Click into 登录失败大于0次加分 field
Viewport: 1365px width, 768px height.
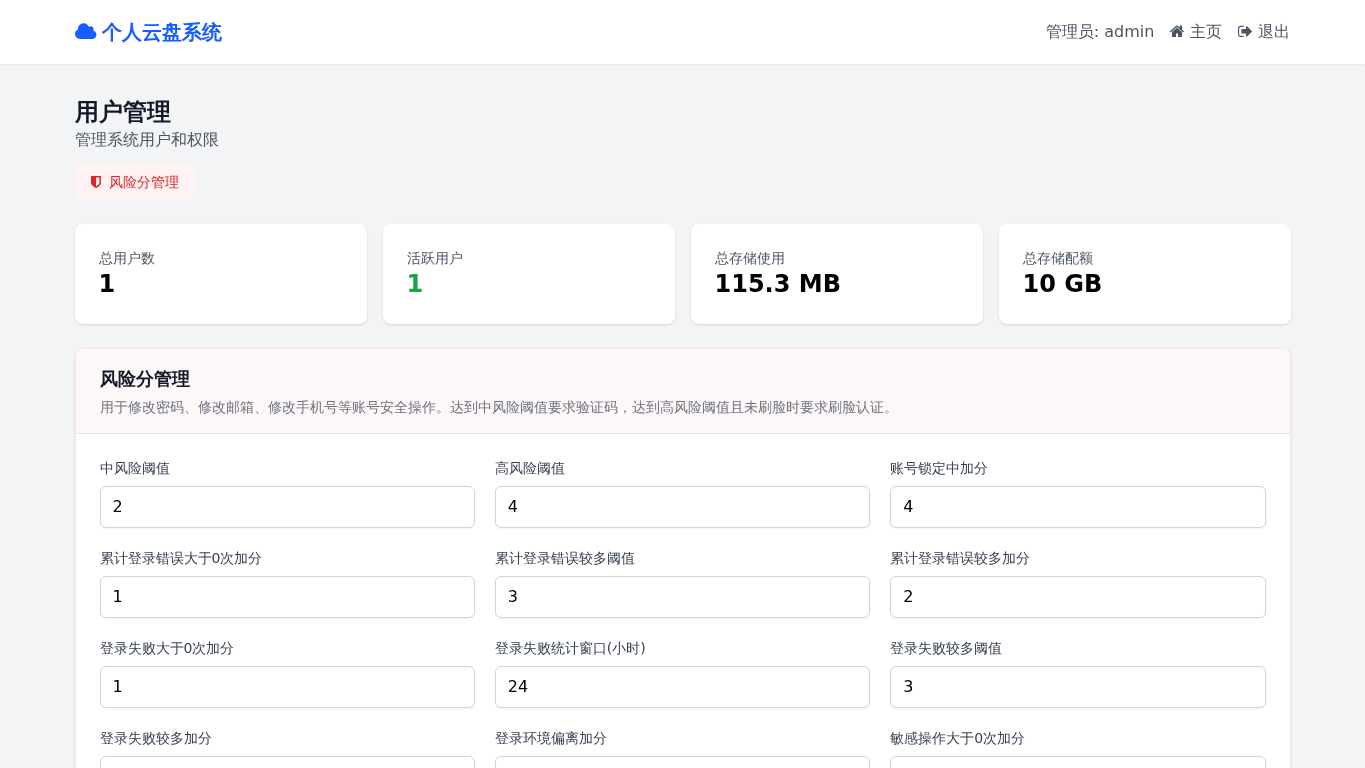[287, 687]
